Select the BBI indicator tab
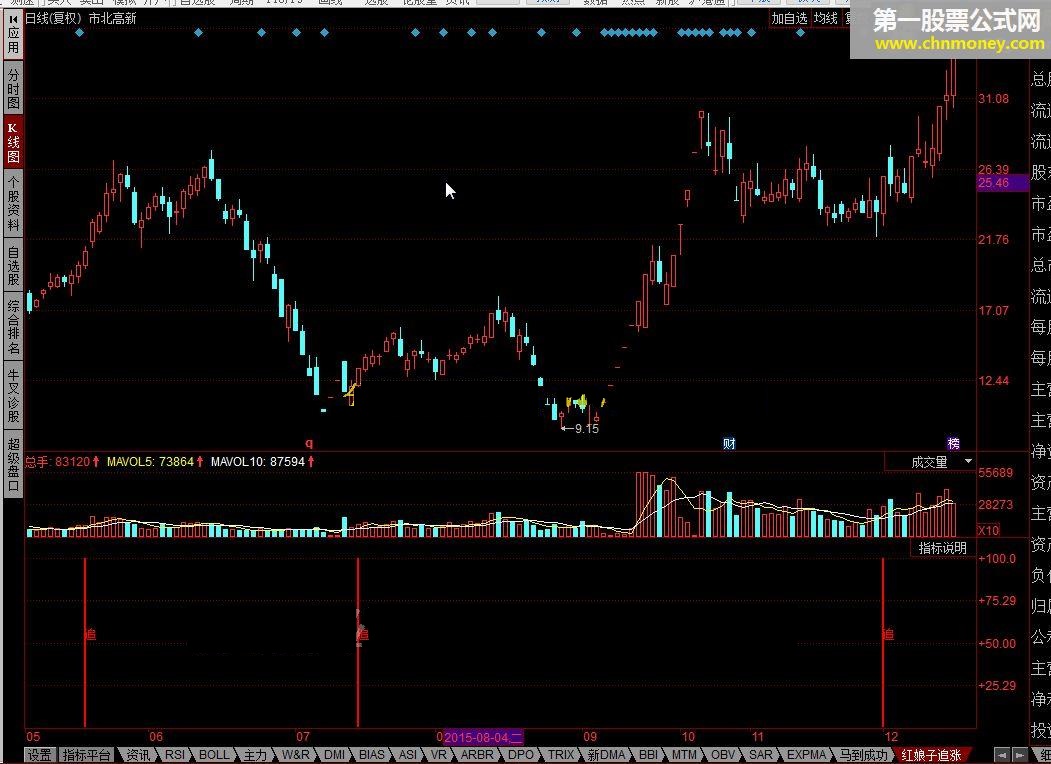This screenshot has height=764, width=1051. click(x=648, y=755)
